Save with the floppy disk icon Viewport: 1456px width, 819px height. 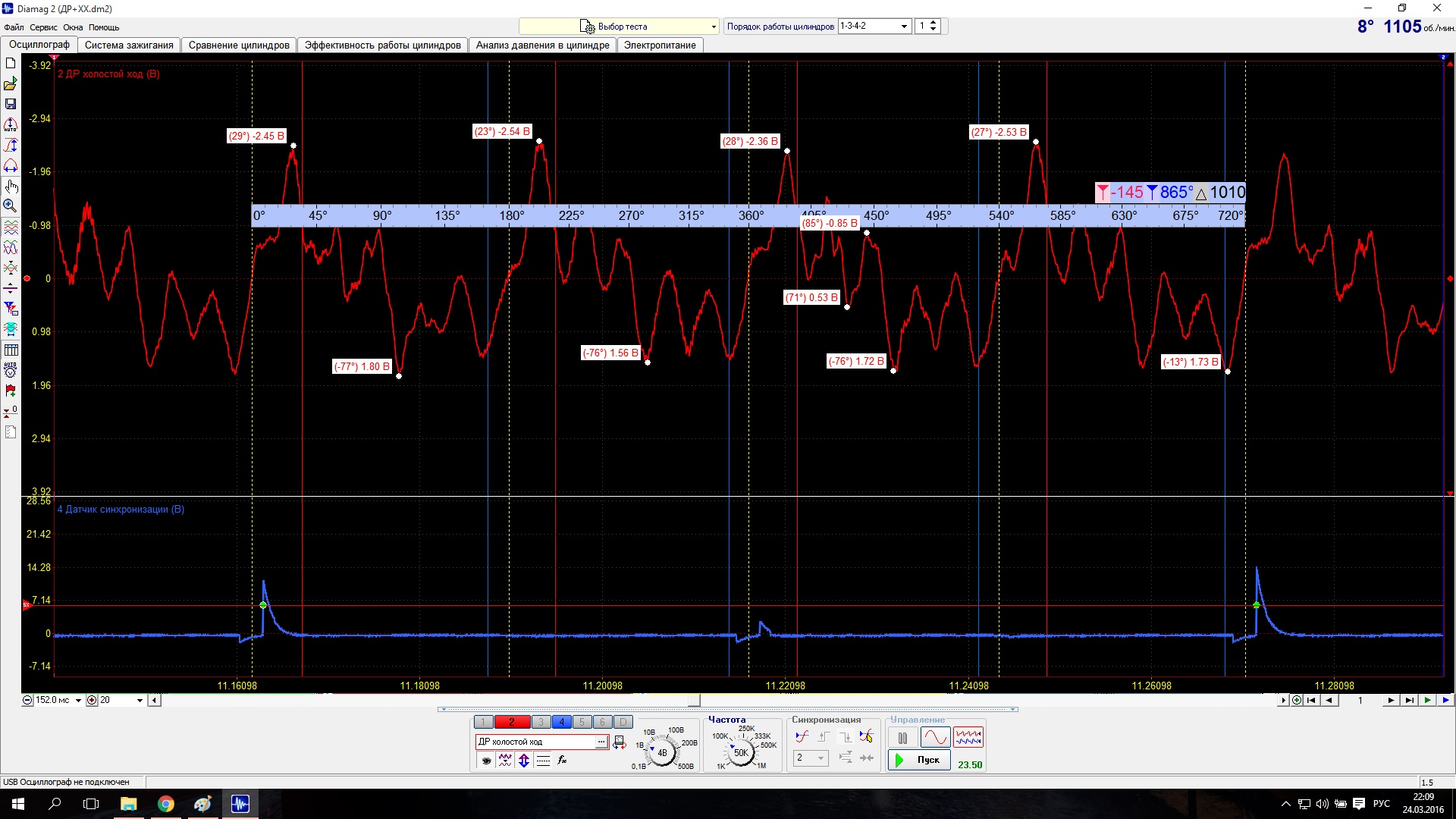tap(11, 104)
